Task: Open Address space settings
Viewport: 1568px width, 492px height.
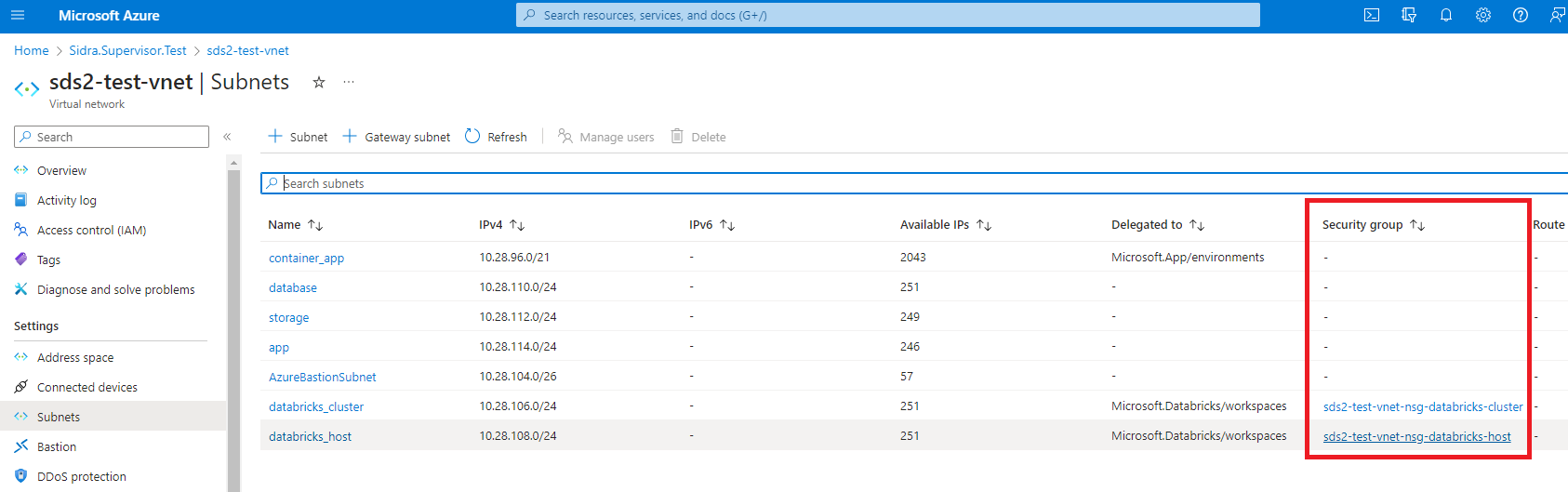Action: click(x=75, y=357)
